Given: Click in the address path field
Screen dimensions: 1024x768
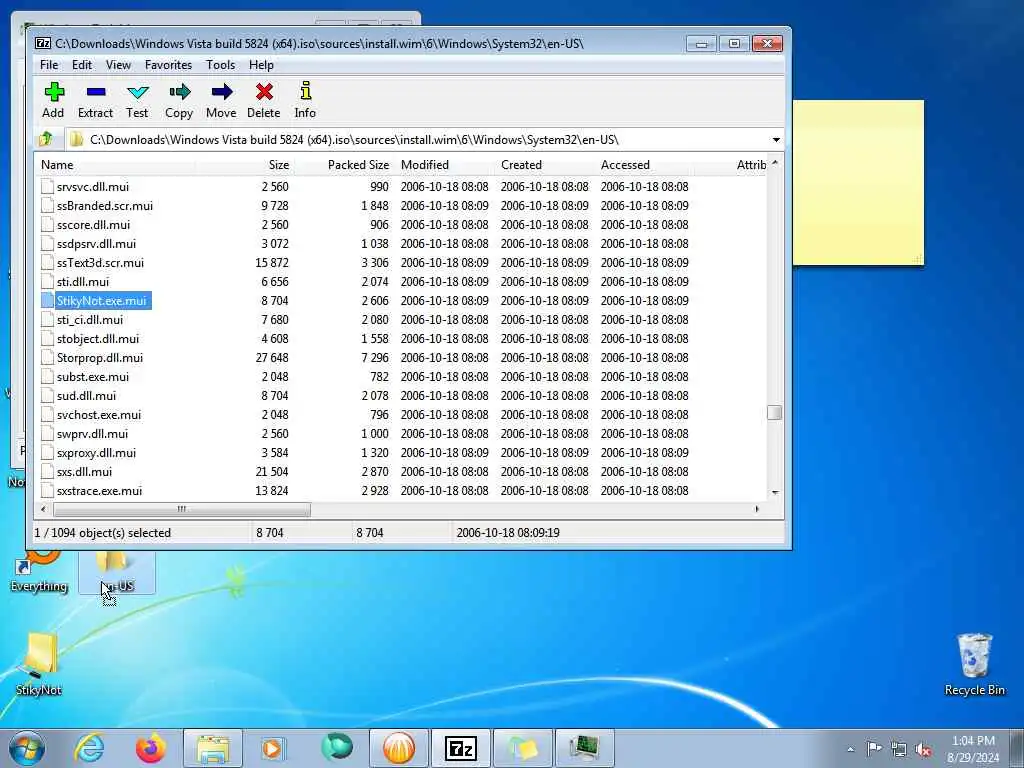Looking at the screenshot, I should [x=418, y=139].
